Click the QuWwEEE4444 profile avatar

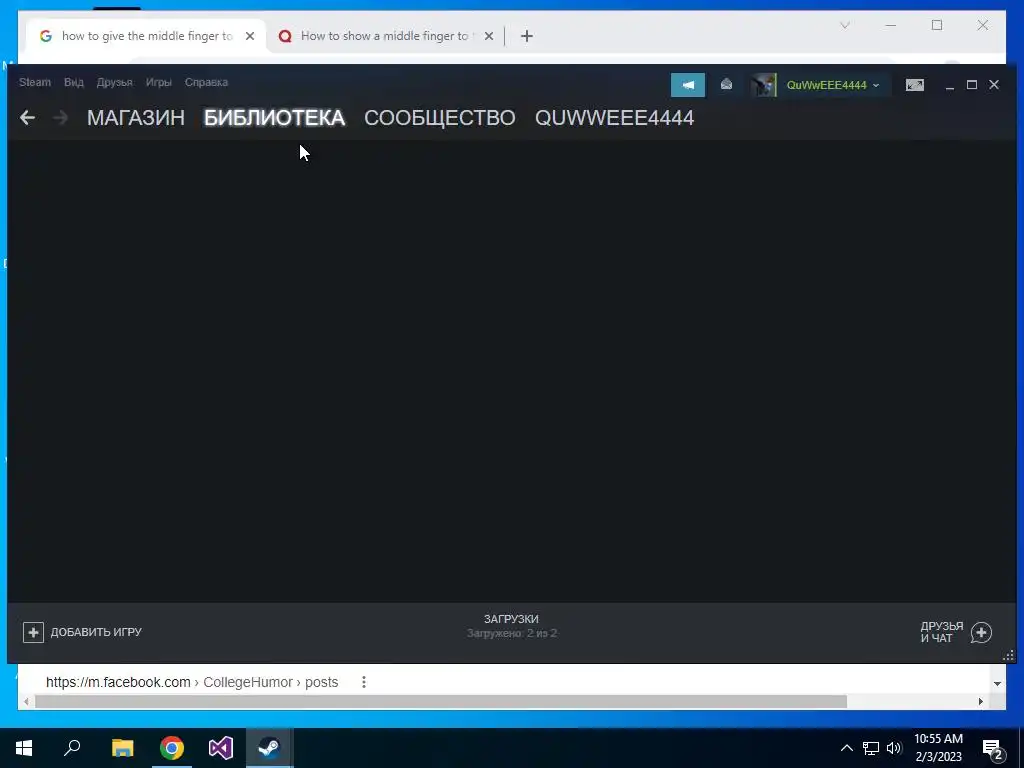pyautogui.click(x=763, y=85)
